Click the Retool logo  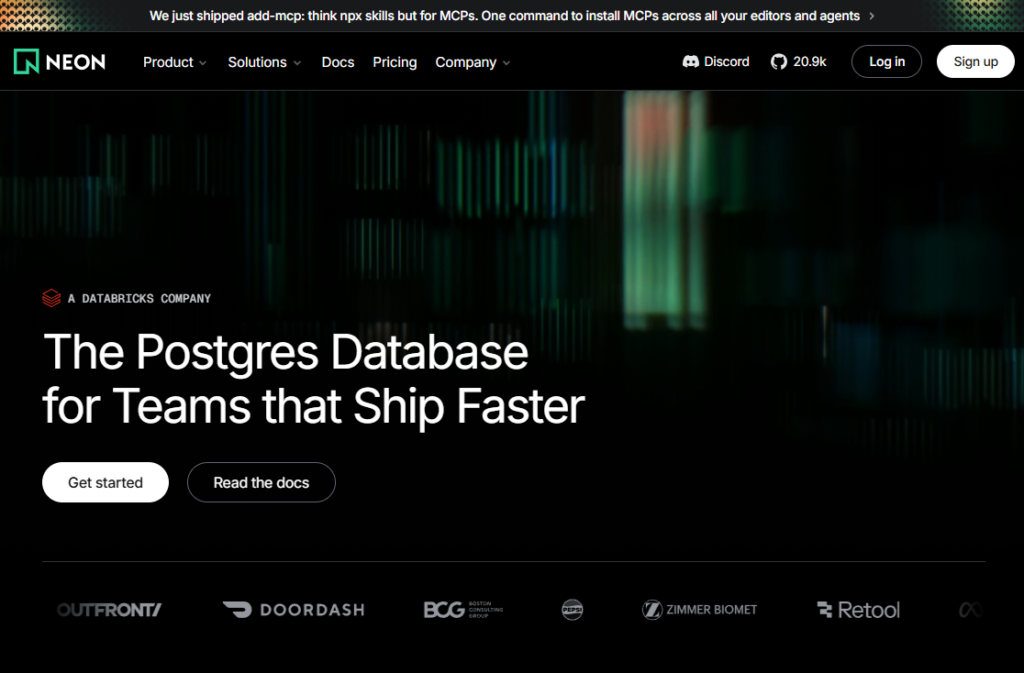pyautogui.click(x=858, y=609)
